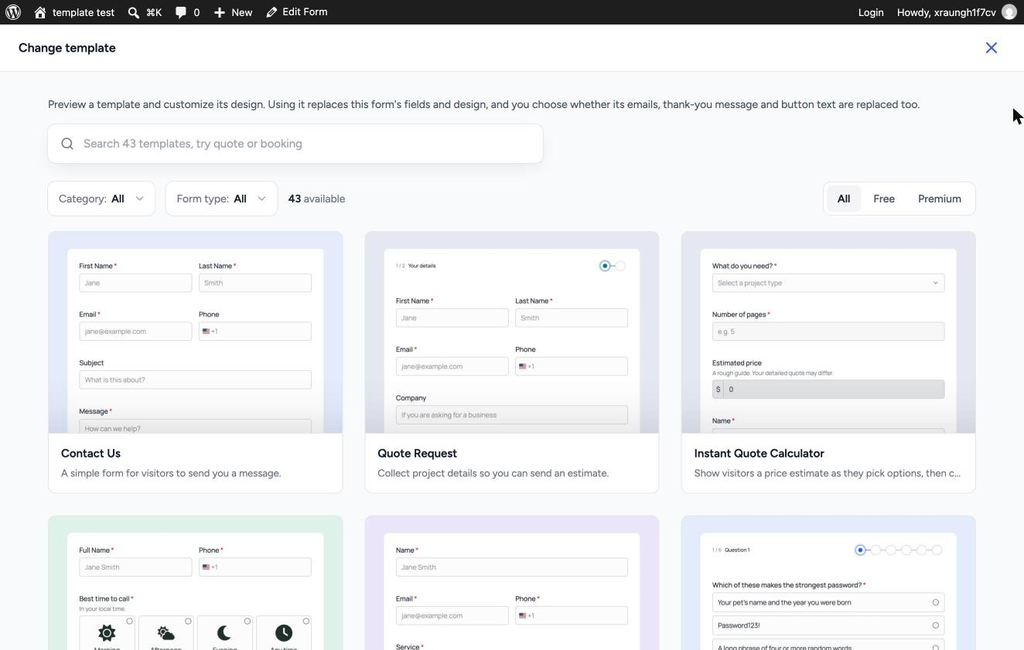The width and height of the screenshot is (1024, 650).
Task: Open the Instant Quote Calculator template preview
Action: pyautogui.click(x=828, y=332)
